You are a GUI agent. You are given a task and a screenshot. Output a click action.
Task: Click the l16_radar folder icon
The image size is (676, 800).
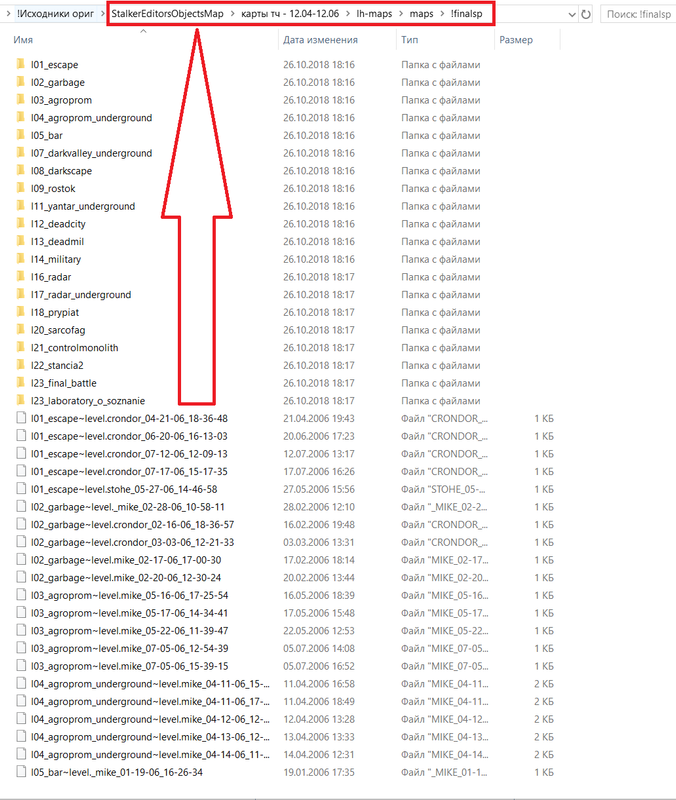pyautogui.click(x=21, y=276)
